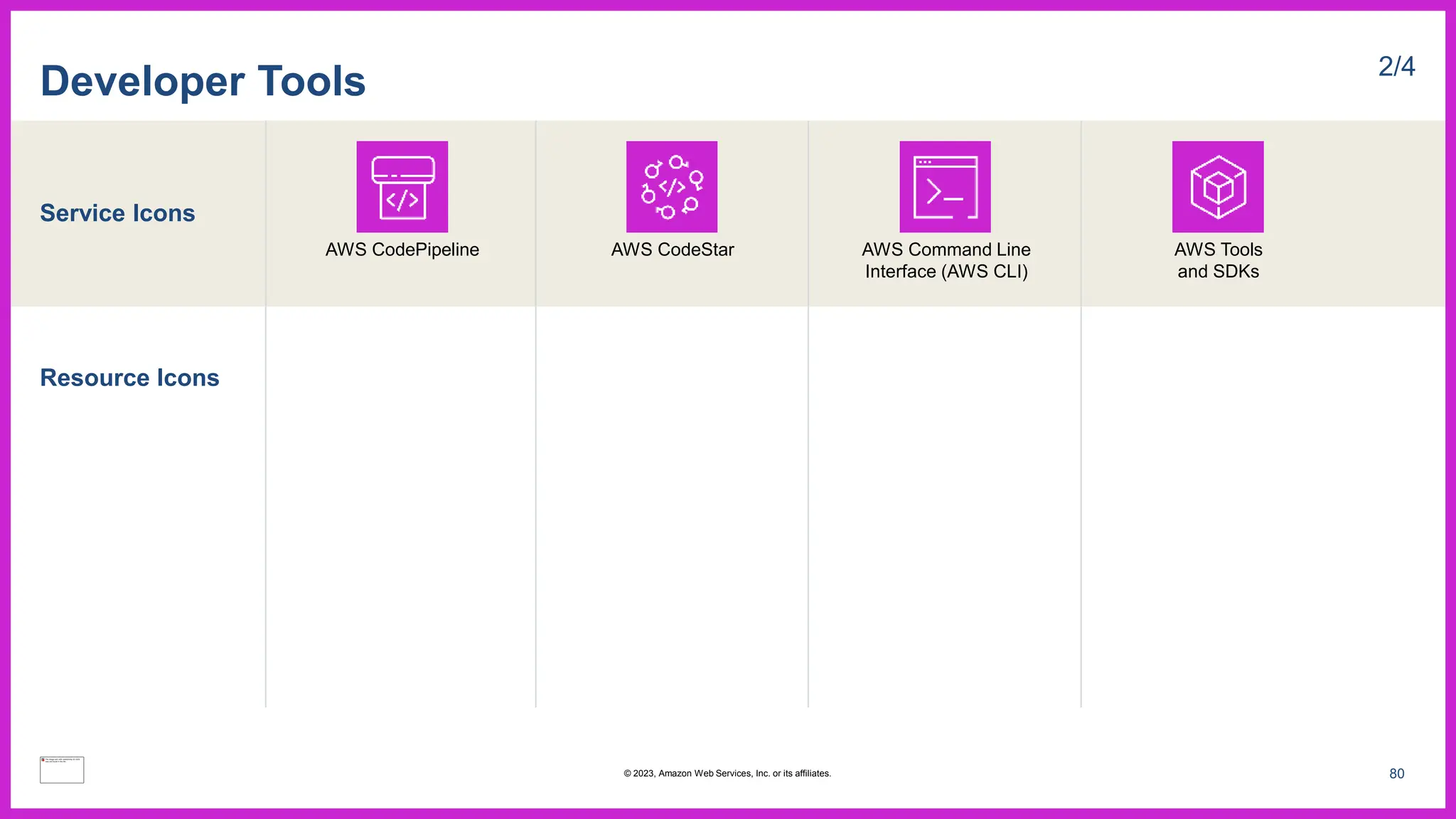Select the AWS CodeStar icon
1456x819 pixels.
click(x=672, y=186)
